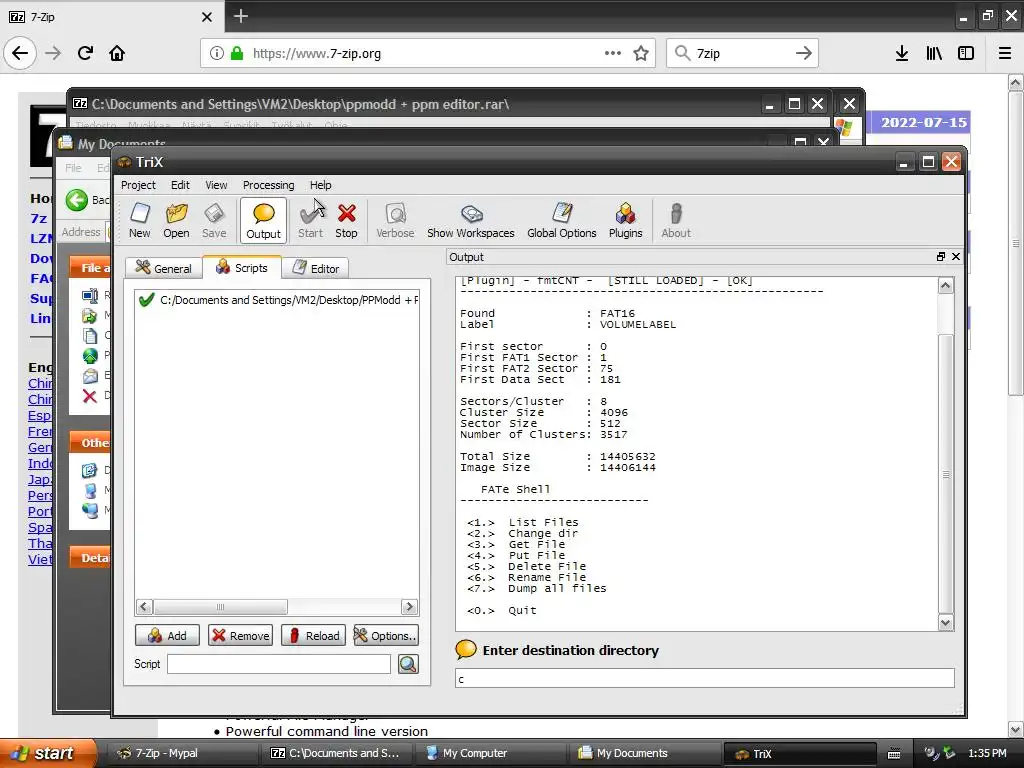Screen dimensions: 1024x768
Task: Click the system clock showing 1:35 PM
Action: point(987,753)
